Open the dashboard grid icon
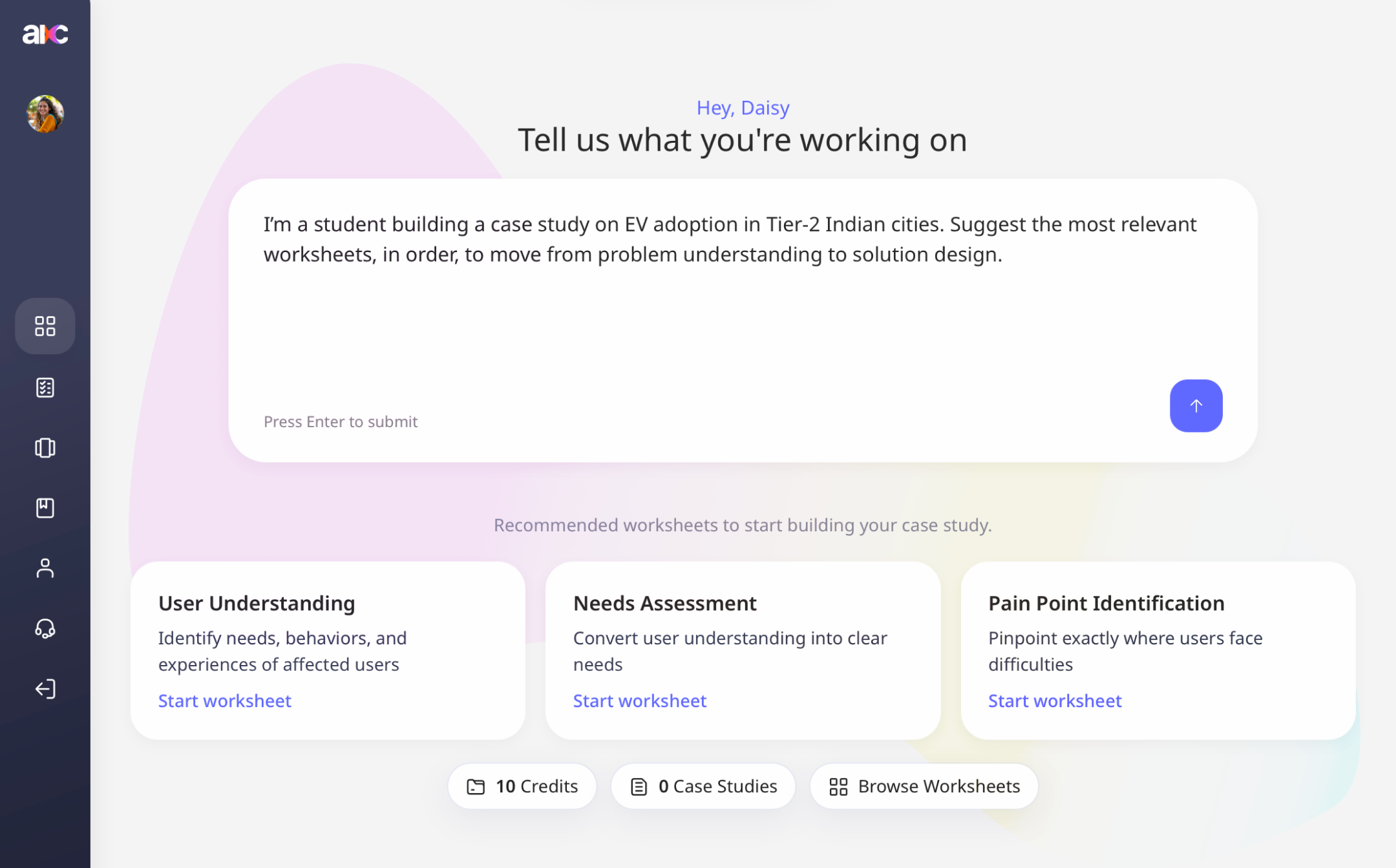The width and height of the screenshot is (1396, 868). [45, 326]
